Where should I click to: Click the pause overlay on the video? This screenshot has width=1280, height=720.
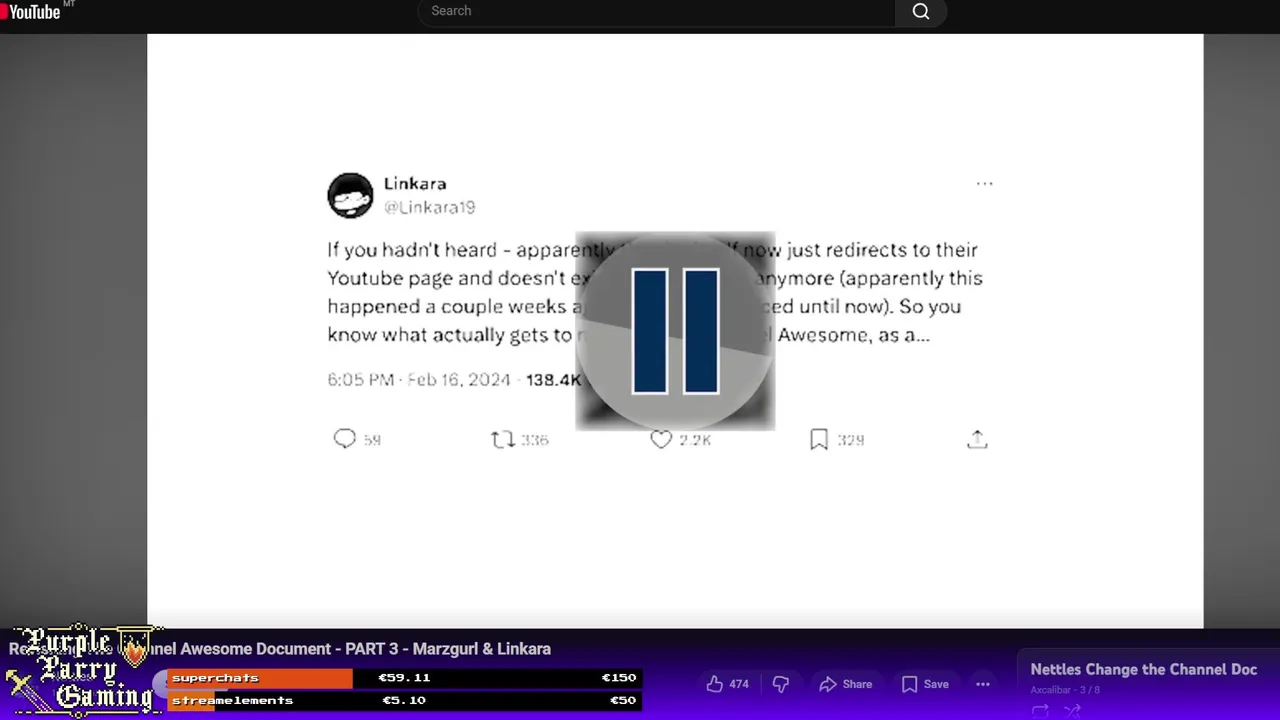675,331
